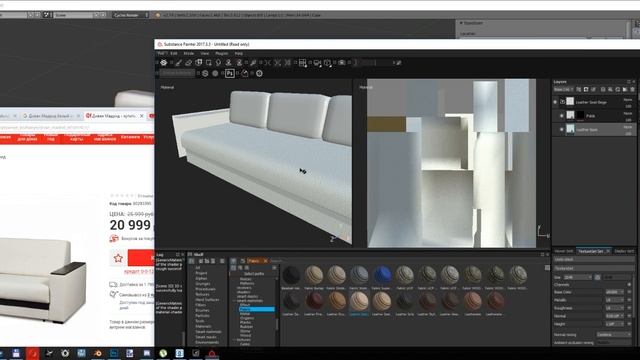Click the shelf filter funnel icon
The width and height of the screenshot is (640, 360).
pyautogui.click(x=233, y=261)
